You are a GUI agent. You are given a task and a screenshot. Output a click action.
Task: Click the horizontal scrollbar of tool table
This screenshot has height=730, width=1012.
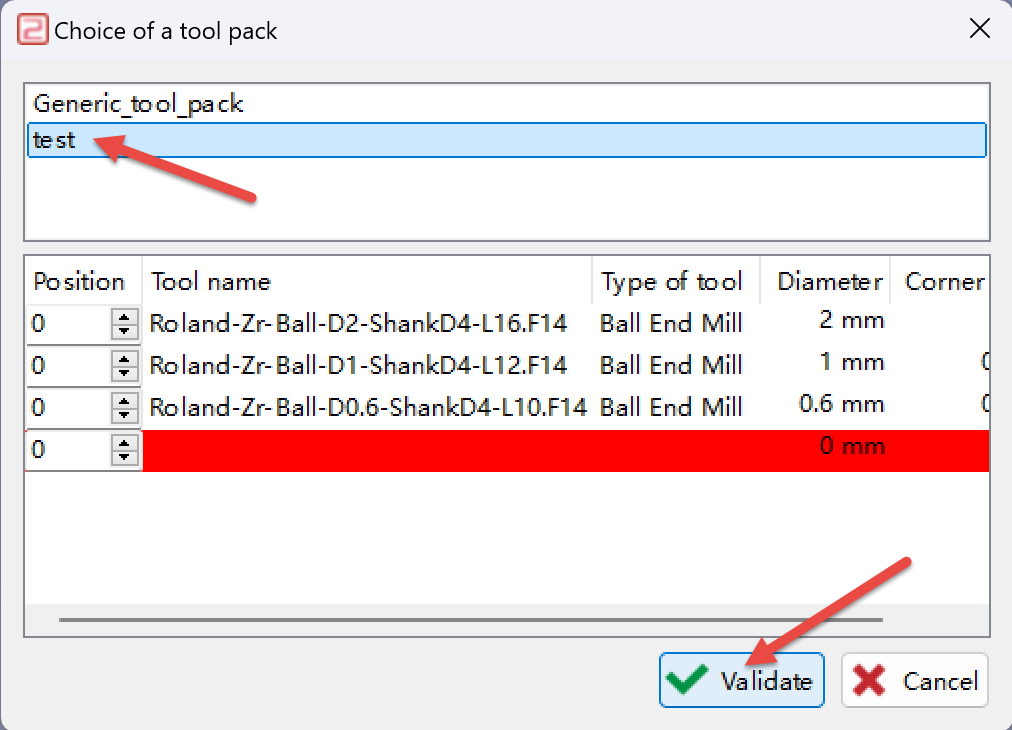click(471, 620)
